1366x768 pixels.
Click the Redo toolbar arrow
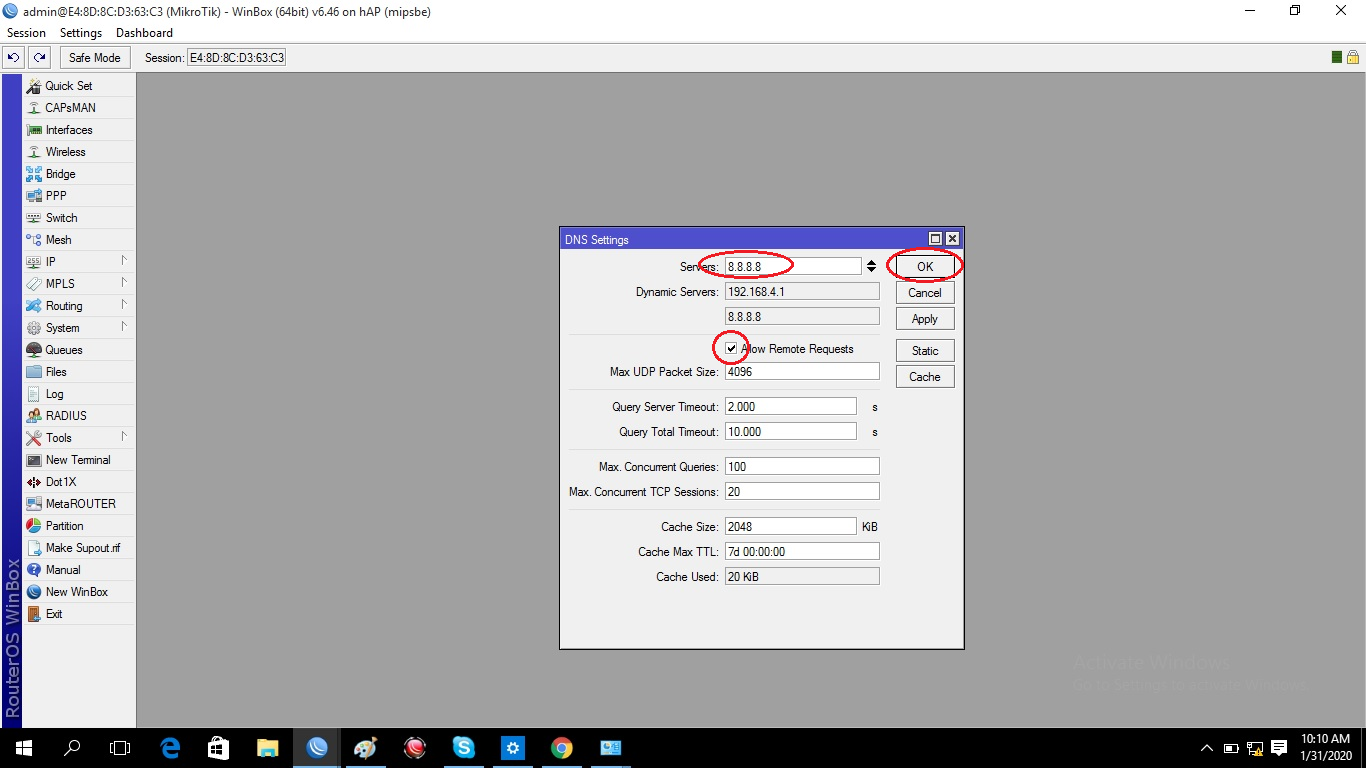[39, 58]
